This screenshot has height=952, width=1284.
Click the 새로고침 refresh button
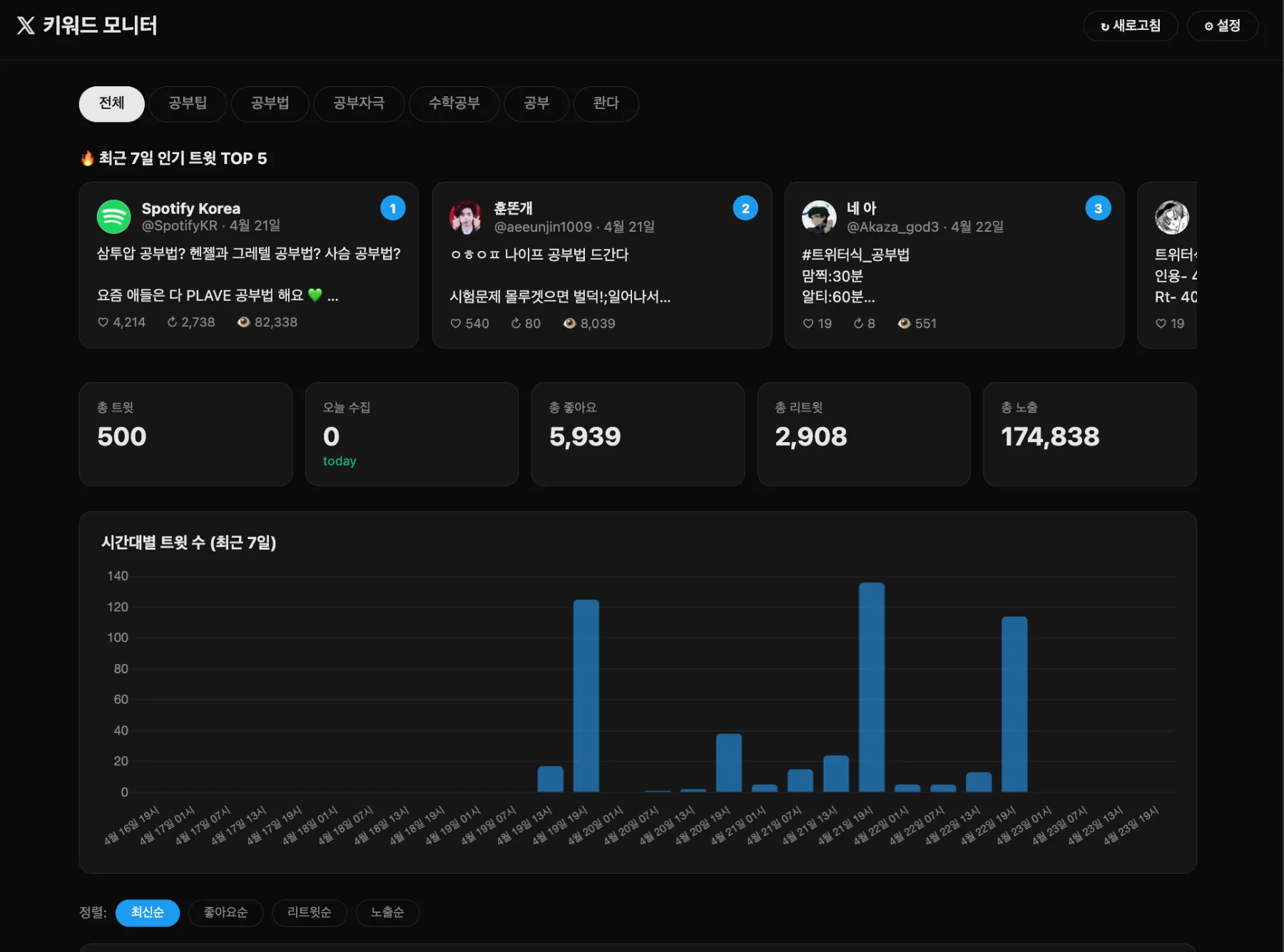[1131, 26]
